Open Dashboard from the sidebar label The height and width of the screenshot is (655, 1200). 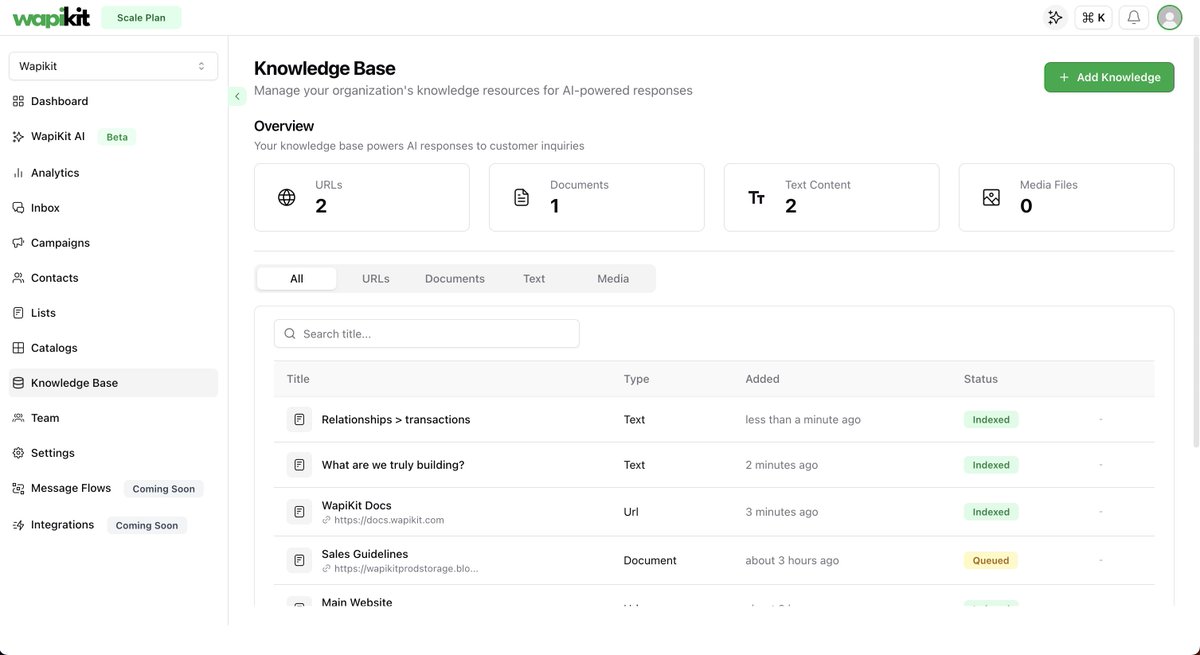point(59,101)
